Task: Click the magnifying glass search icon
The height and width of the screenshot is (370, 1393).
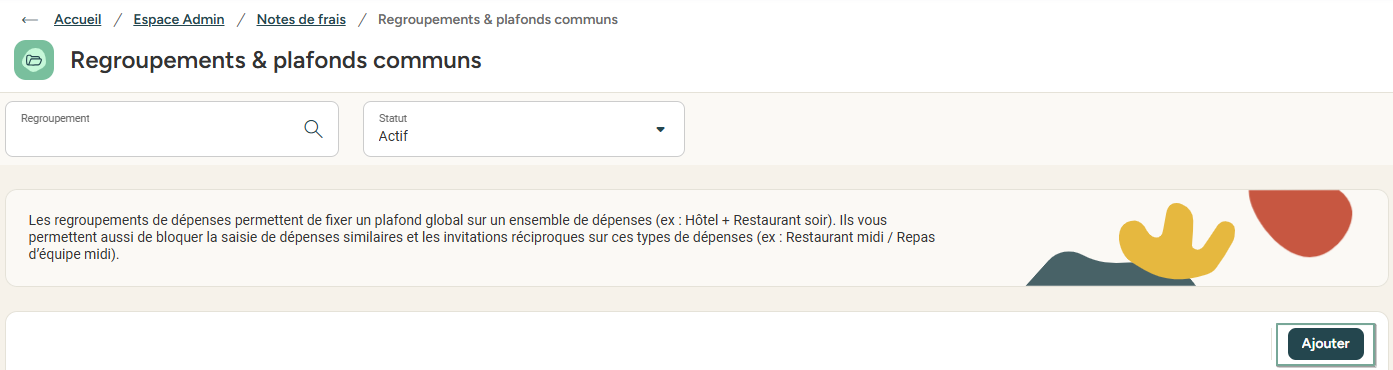Action: 313,129
